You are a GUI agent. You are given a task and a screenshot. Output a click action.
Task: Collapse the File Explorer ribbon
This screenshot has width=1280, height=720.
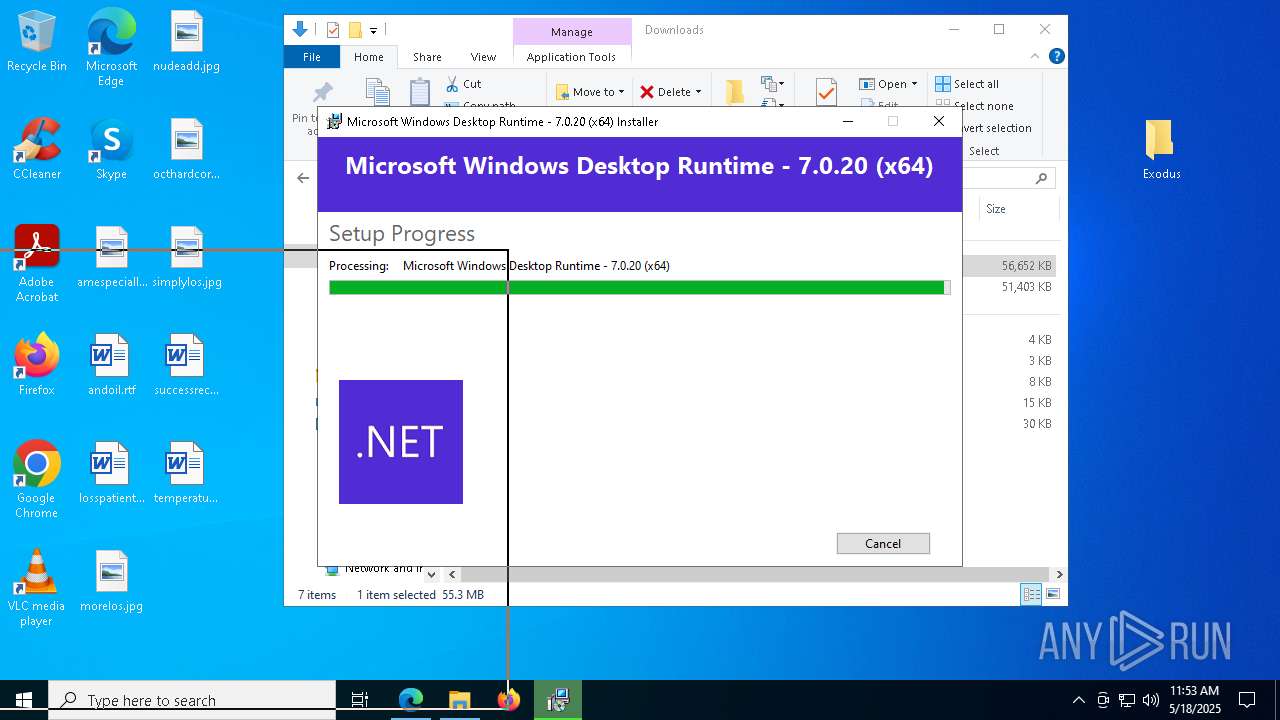[1035, 57]
